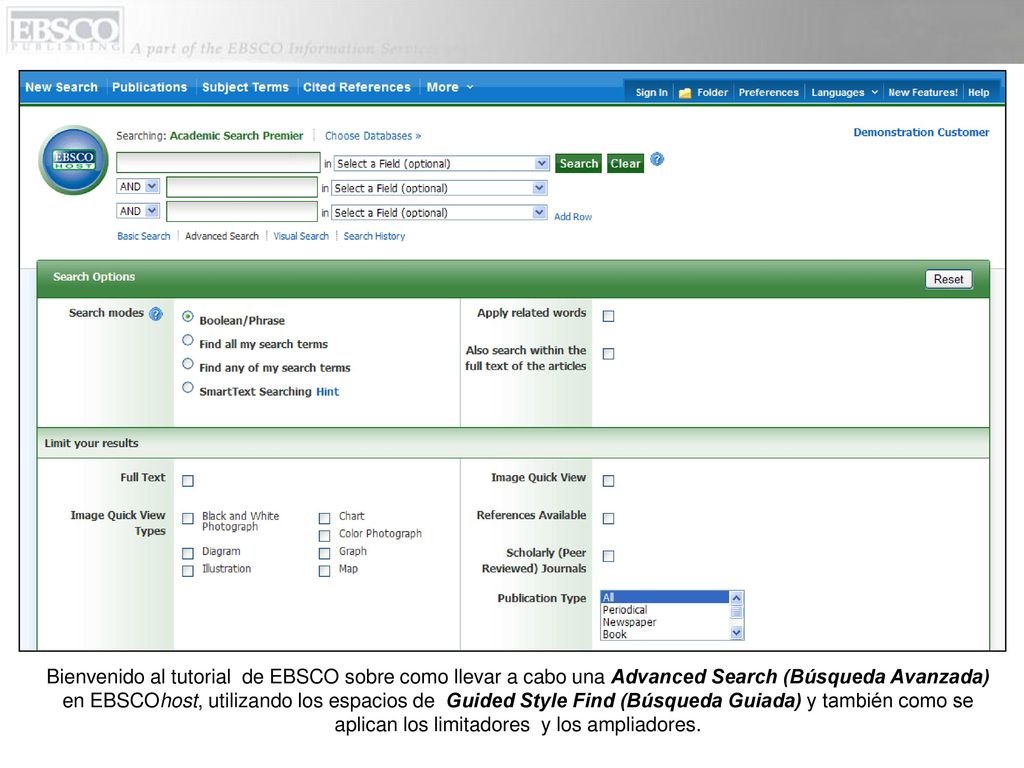Select Book in Publication Type list
Screen dimensions: 1024x768
[664, 634]
